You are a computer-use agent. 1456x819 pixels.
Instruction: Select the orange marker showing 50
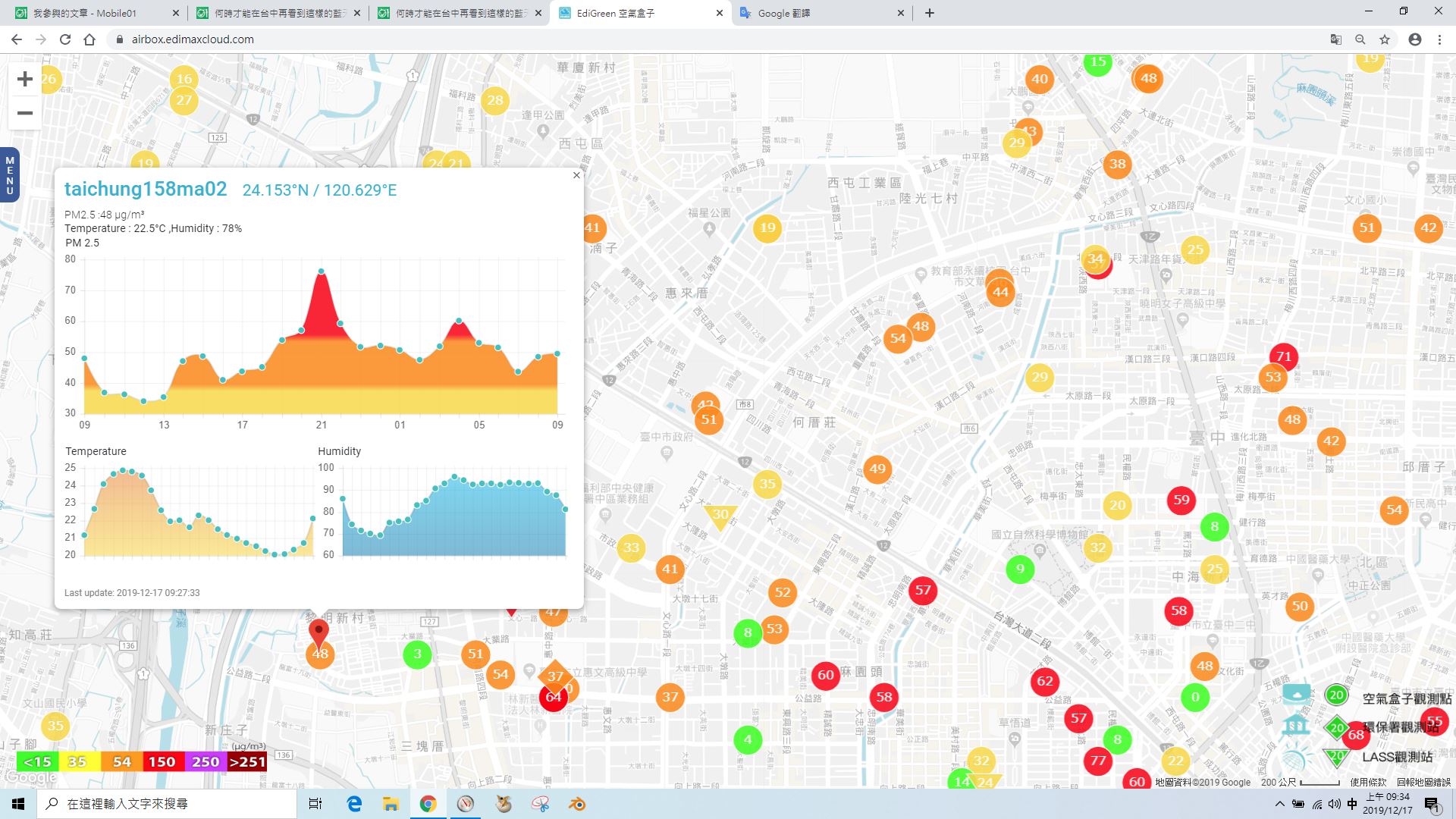pos(1300,606)
